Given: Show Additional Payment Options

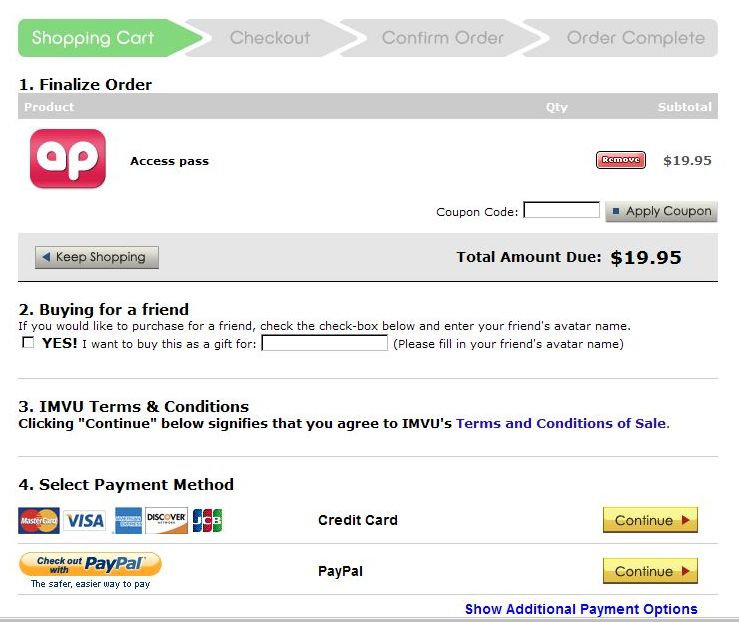Looking at the screenshot, I should tap(581, 609).
